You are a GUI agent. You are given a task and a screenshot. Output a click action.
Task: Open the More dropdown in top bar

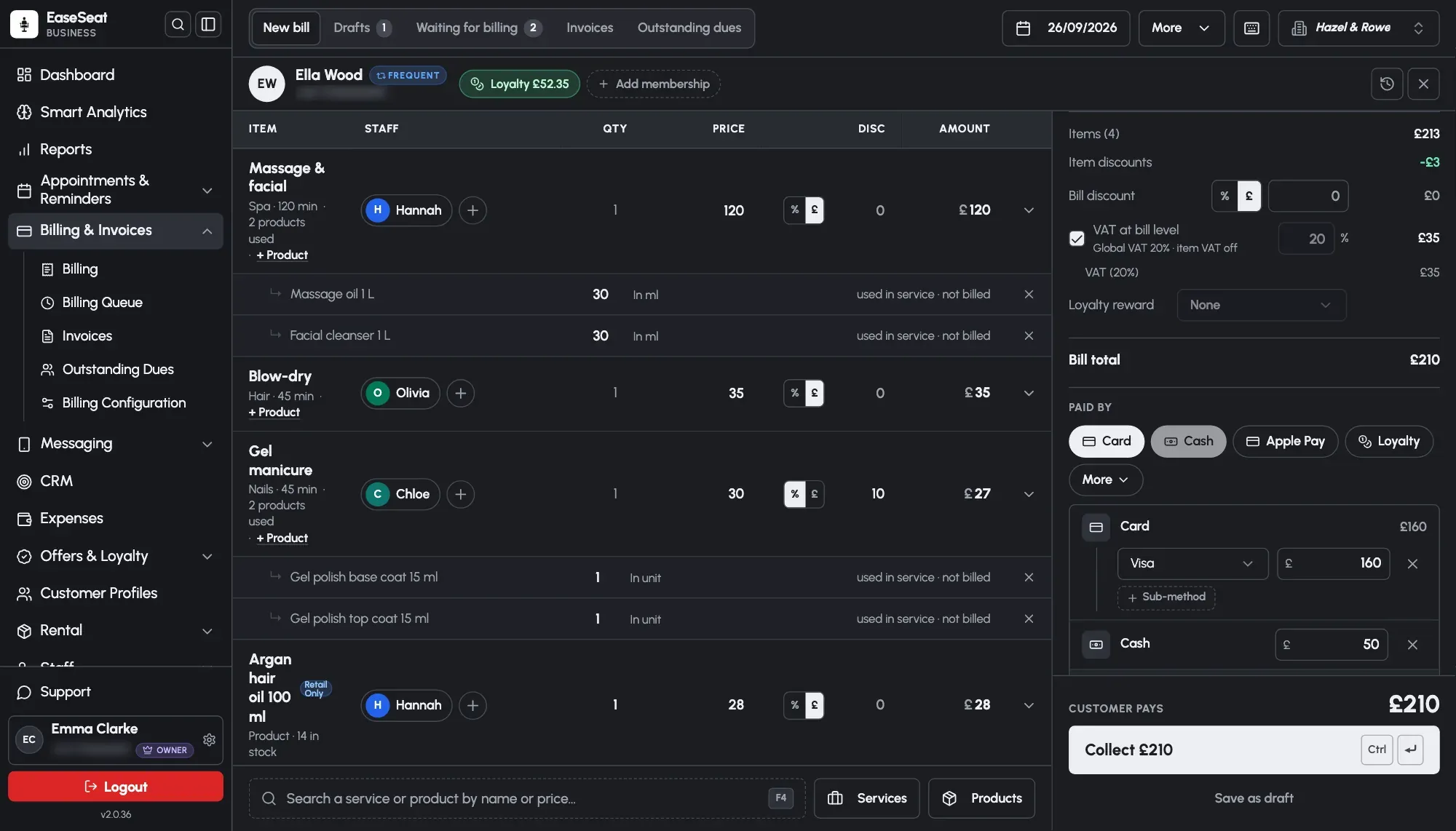[x=1182, y=28]
